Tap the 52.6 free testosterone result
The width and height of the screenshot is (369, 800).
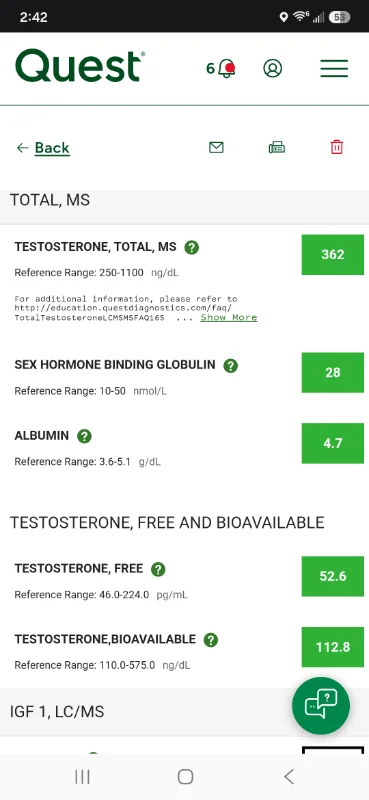tap(333, 577)
